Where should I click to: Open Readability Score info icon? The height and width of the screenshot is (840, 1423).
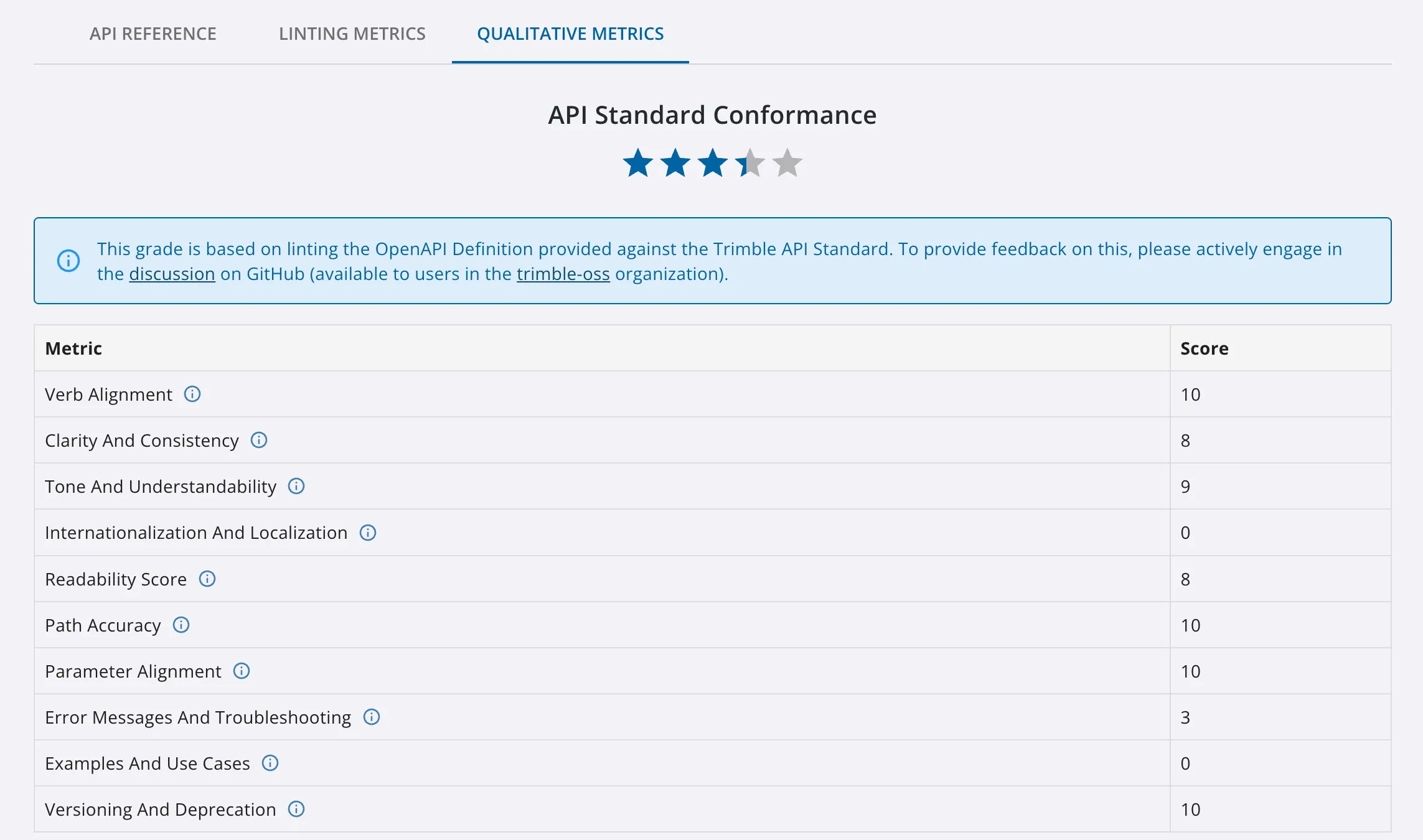[207, 579]
